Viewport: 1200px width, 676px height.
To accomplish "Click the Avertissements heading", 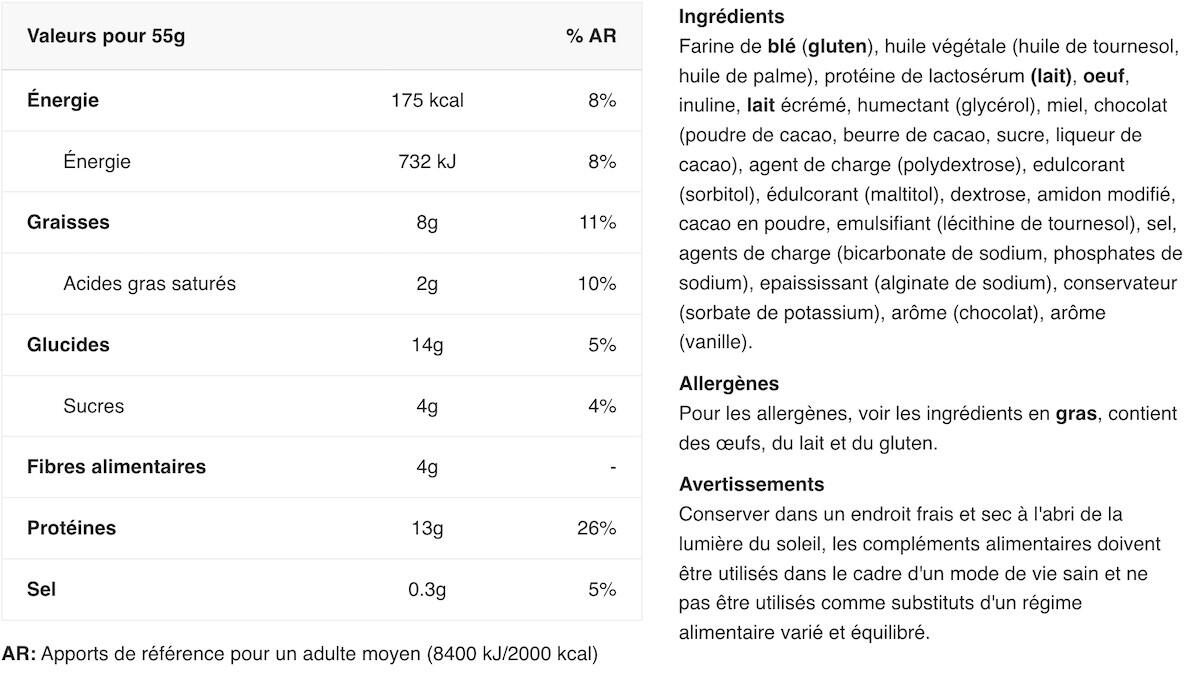I will pyautogui.click(x=752, y=485).
